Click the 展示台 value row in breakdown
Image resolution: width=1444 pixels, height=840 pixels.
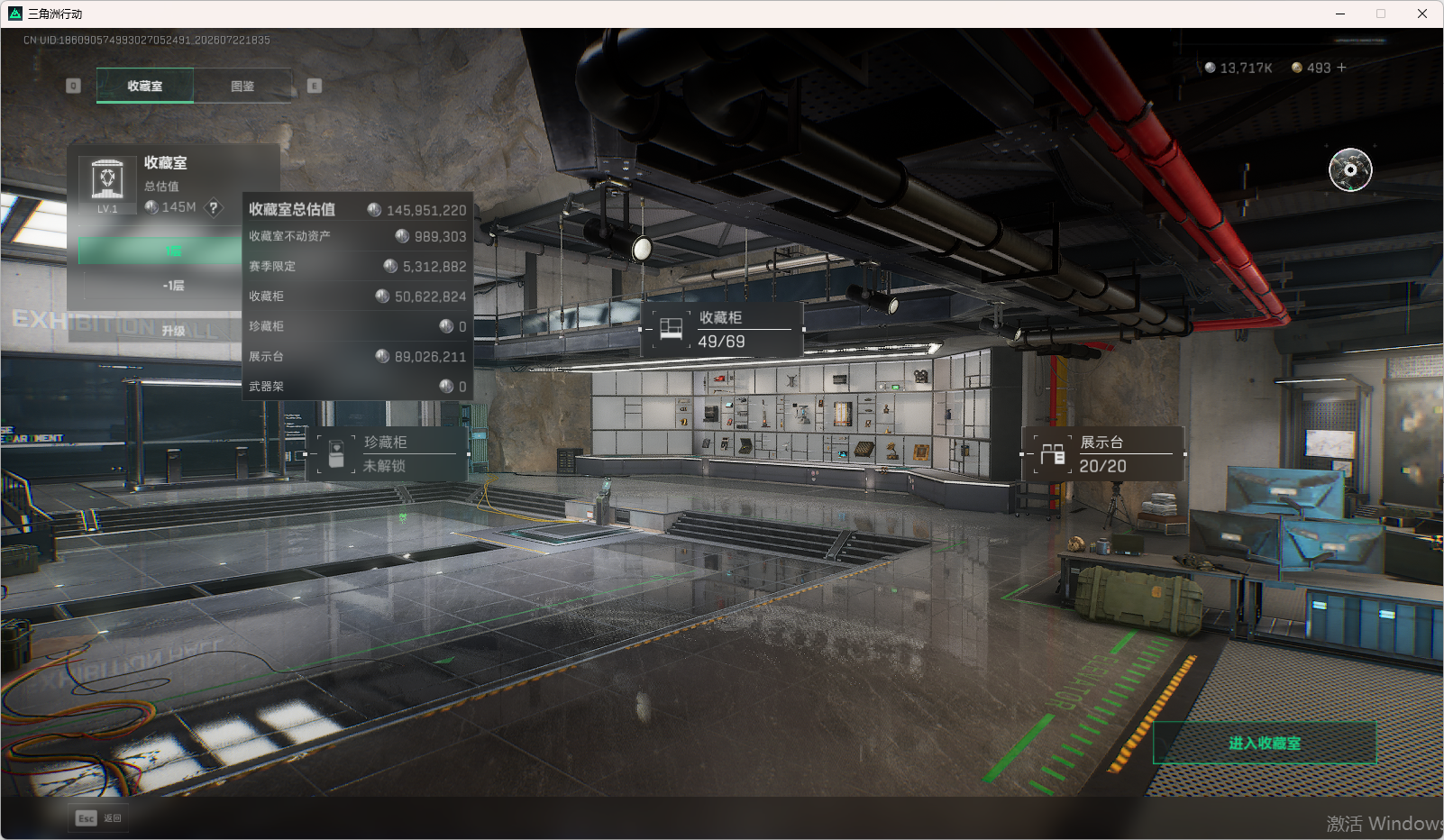tap(358, 356)
